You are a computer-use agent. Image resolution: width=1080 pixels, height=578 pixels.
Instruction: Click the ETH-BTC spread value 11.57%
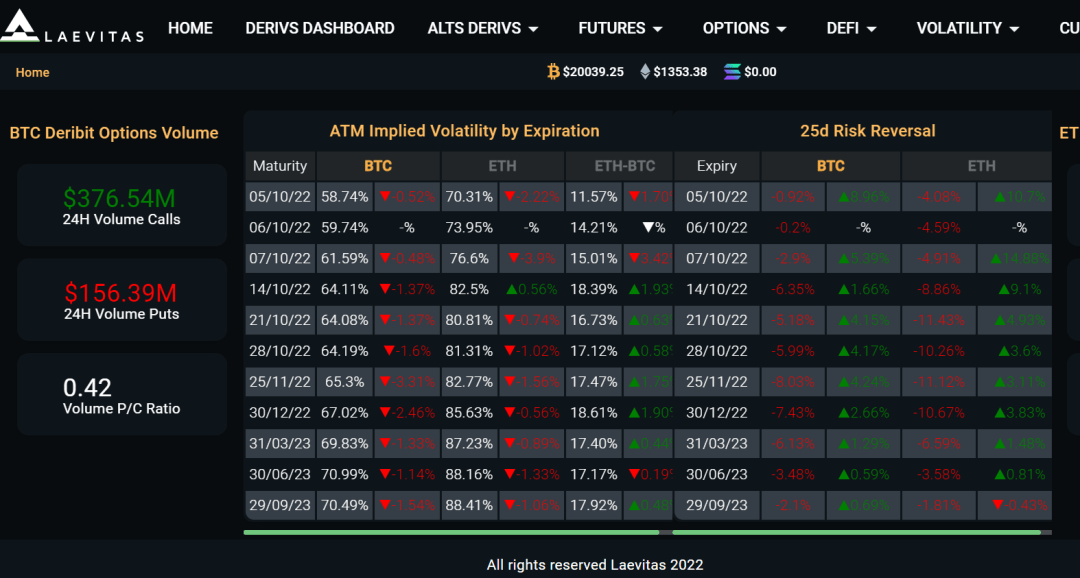pos(594,196)
